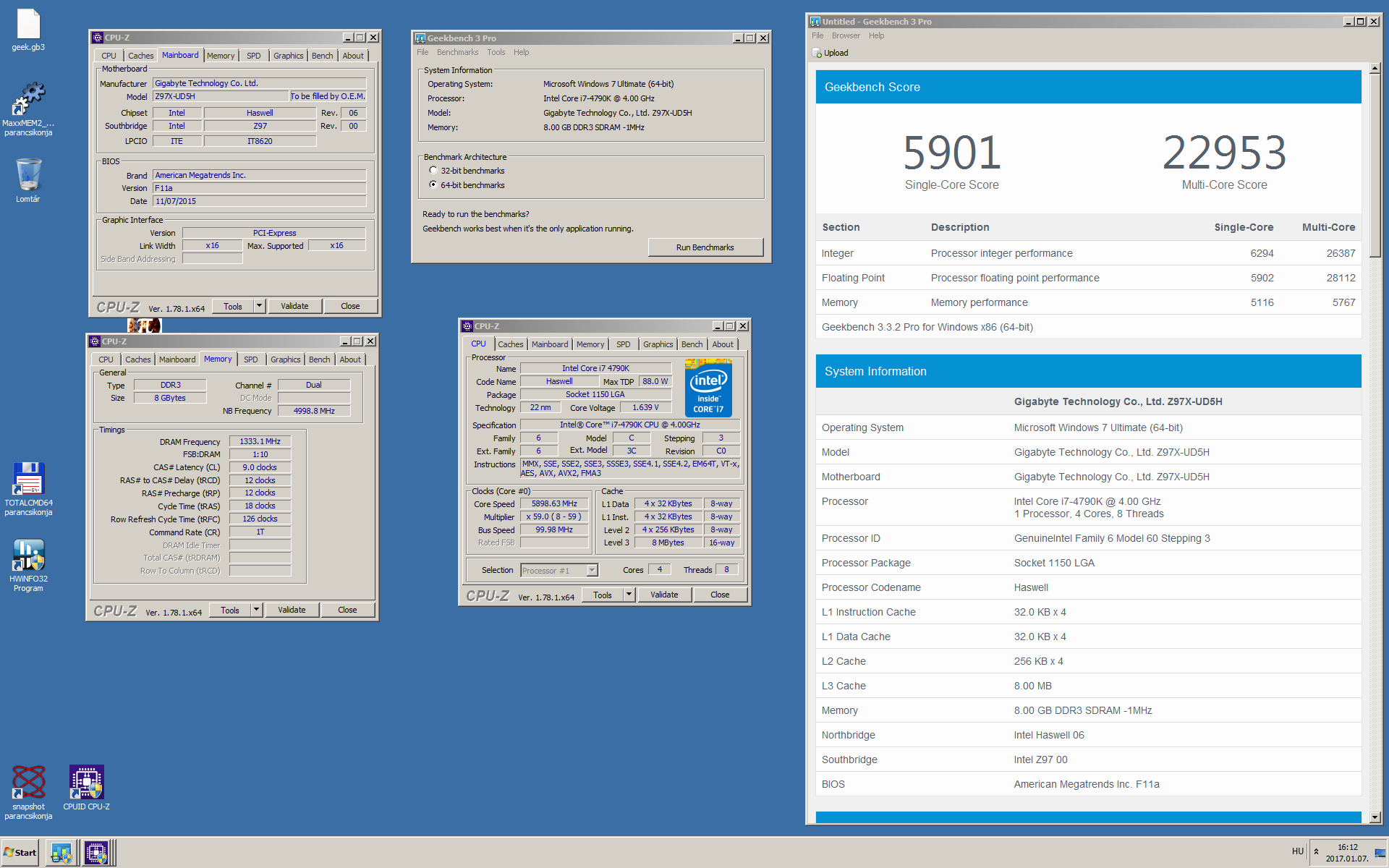This screenshot has width=1389, height=868.
Task: Click Validate in CPU tab CPU-Z window
Action: click(x=664, y=595)
